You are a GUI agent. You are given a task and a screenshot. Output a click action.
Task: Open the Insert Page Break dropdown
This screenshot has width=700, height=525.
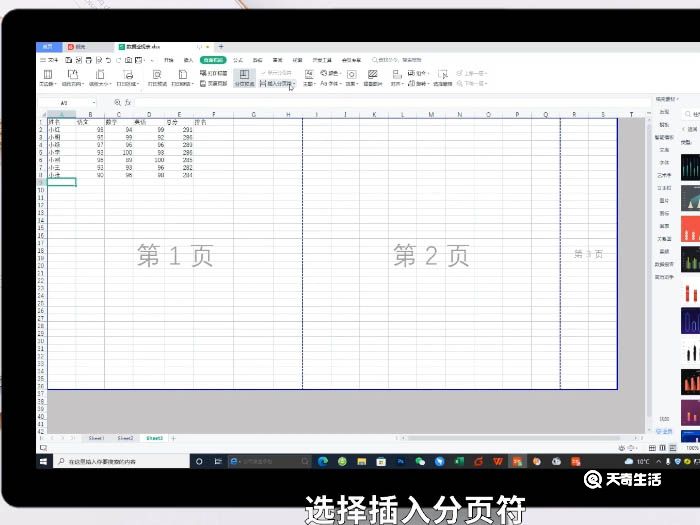click(277, 83)
